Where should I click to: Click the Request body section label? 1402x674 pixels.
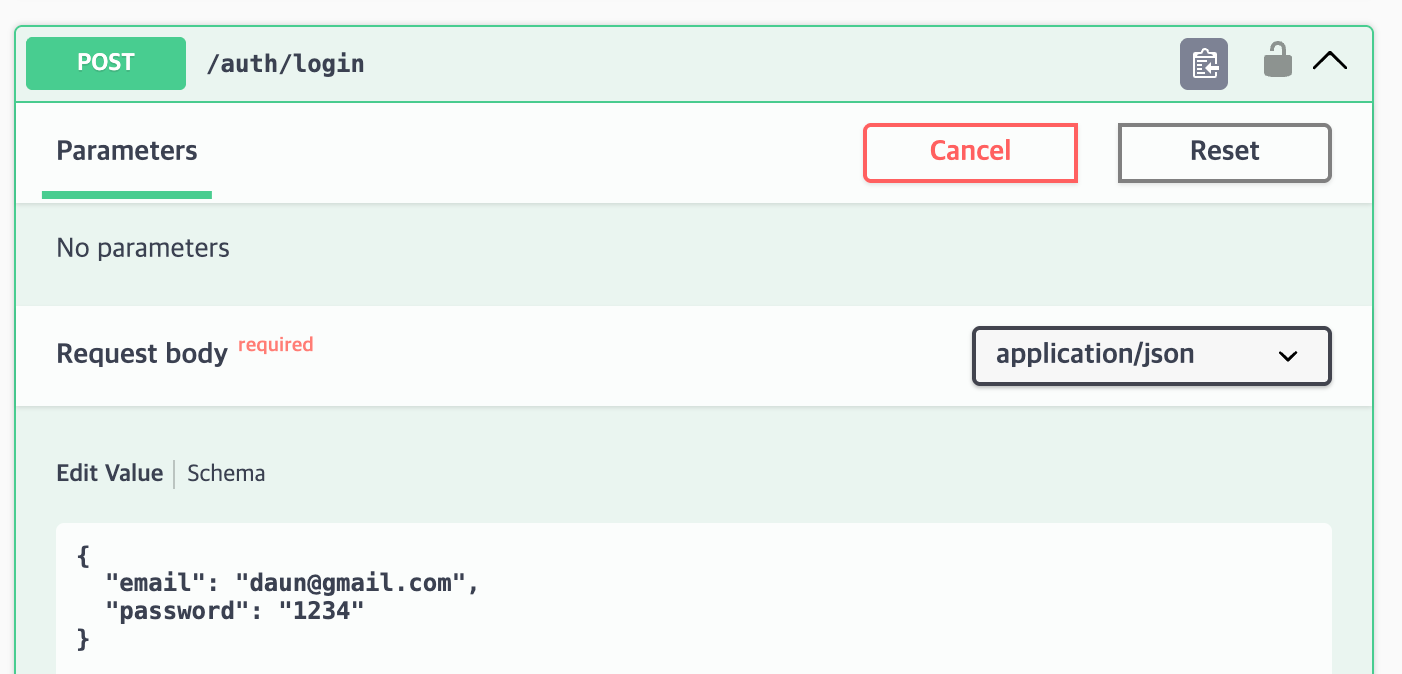[142, 354]
